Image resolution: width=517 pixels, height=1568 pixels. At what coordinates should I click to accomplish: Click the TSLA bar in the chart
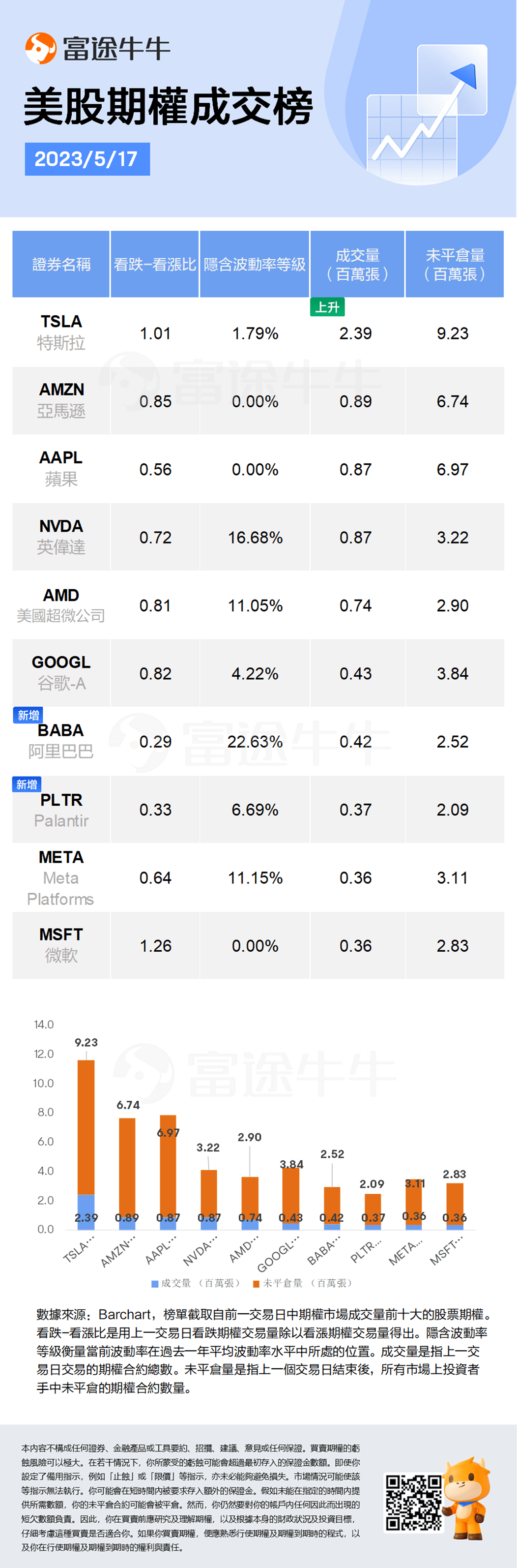[86, 1145]
